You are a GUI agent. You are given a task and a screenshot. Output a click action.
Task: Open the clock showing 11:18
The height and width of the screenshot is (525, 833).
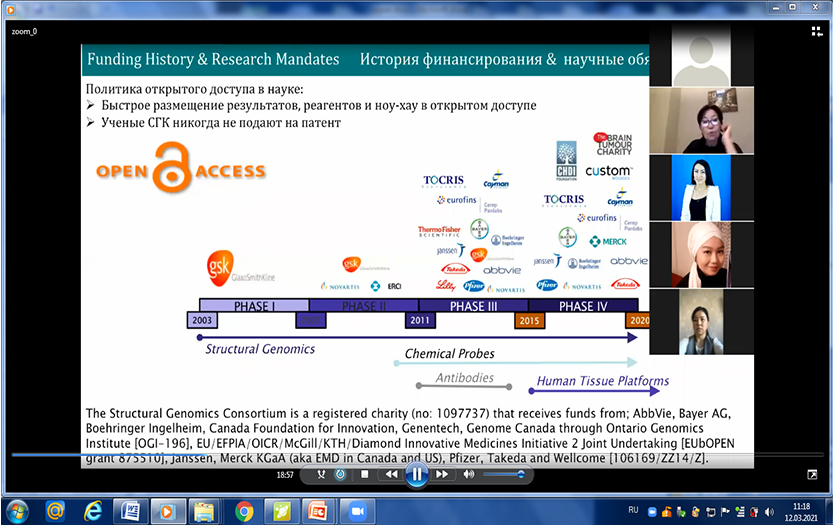click(801, 512)
